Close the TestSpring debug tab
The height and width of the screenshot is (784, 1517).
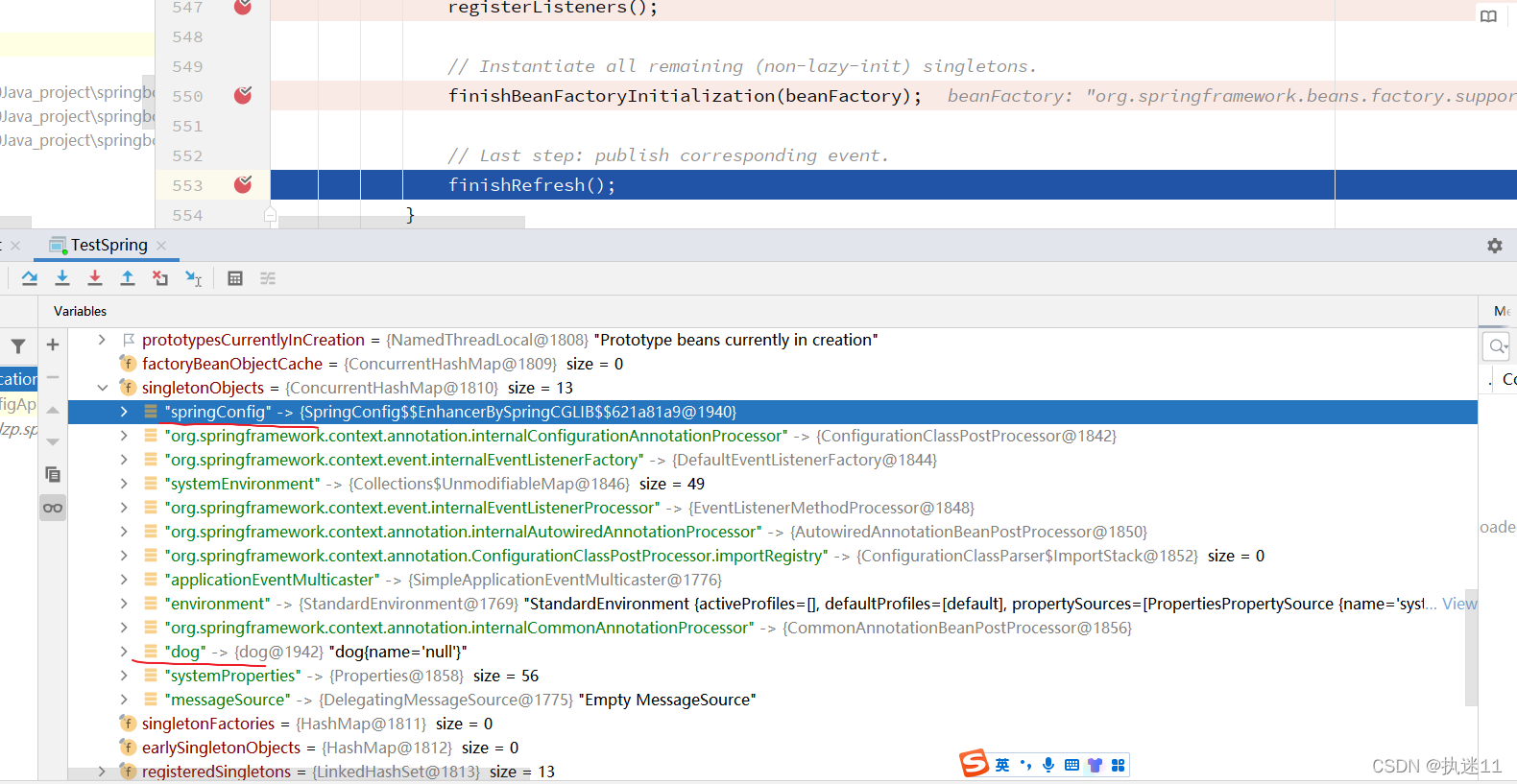(x=161, y=246)
